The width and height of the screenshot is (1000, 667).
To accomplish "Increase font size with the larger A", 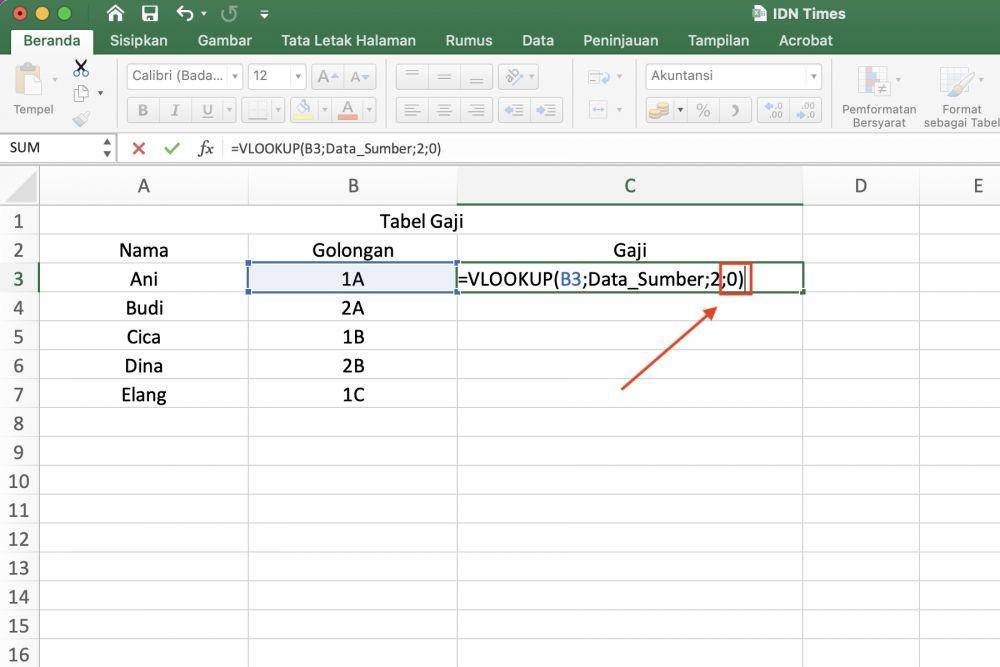I will click(x=327, y=77).
